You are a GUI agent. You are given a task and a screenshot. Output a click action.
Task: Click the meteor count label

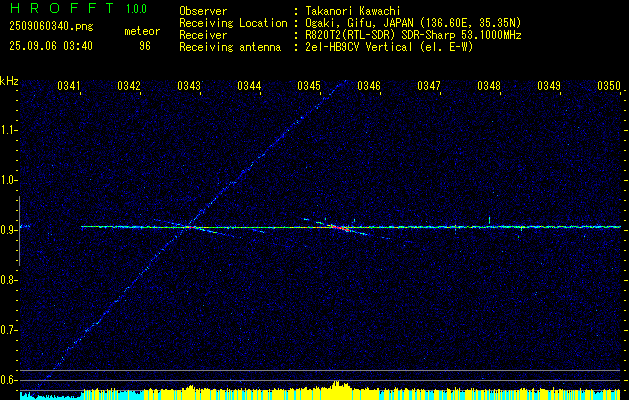(142, 31)
